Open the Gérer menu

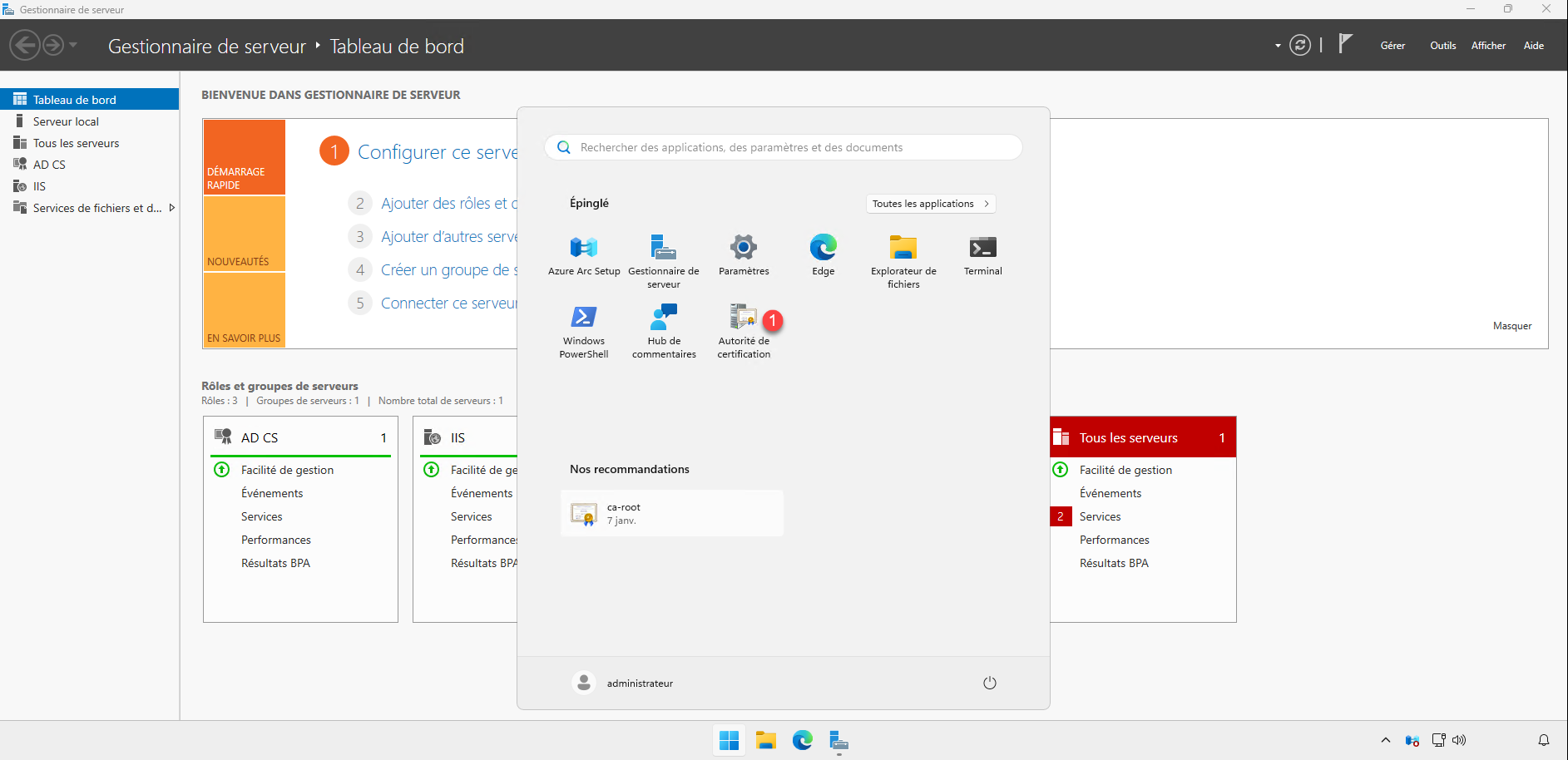[x=1392, y=46]
